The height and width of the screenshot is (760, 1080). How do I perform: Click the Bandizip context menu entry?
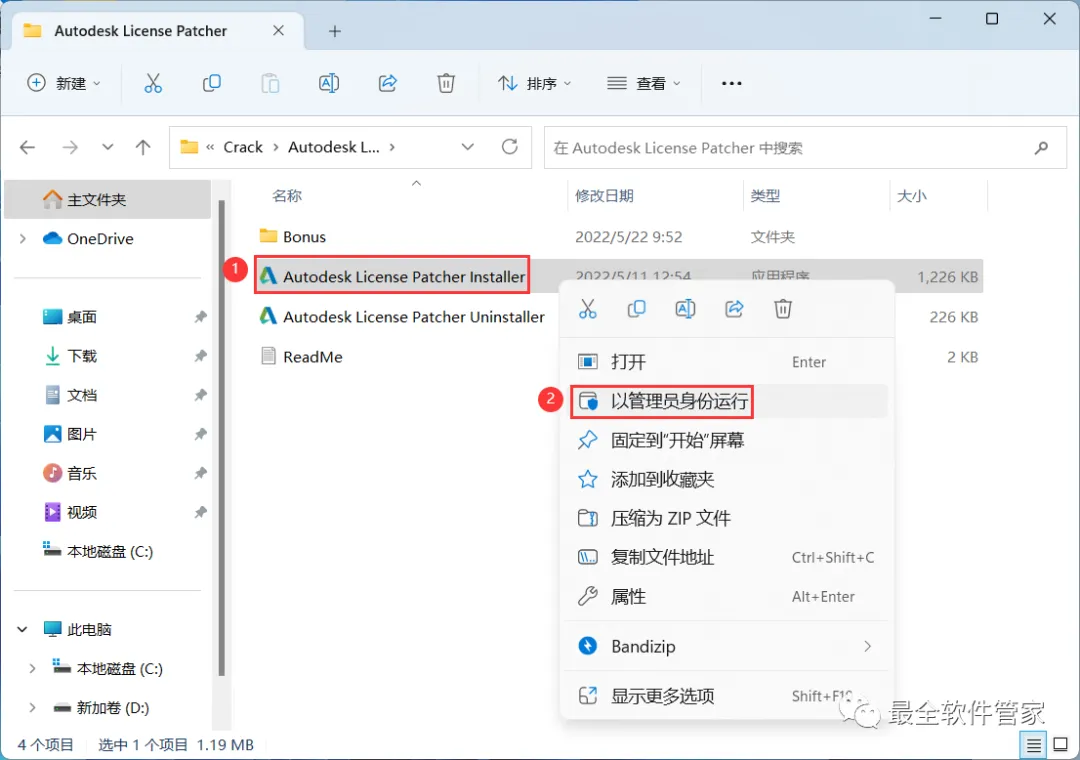(725, 646)
